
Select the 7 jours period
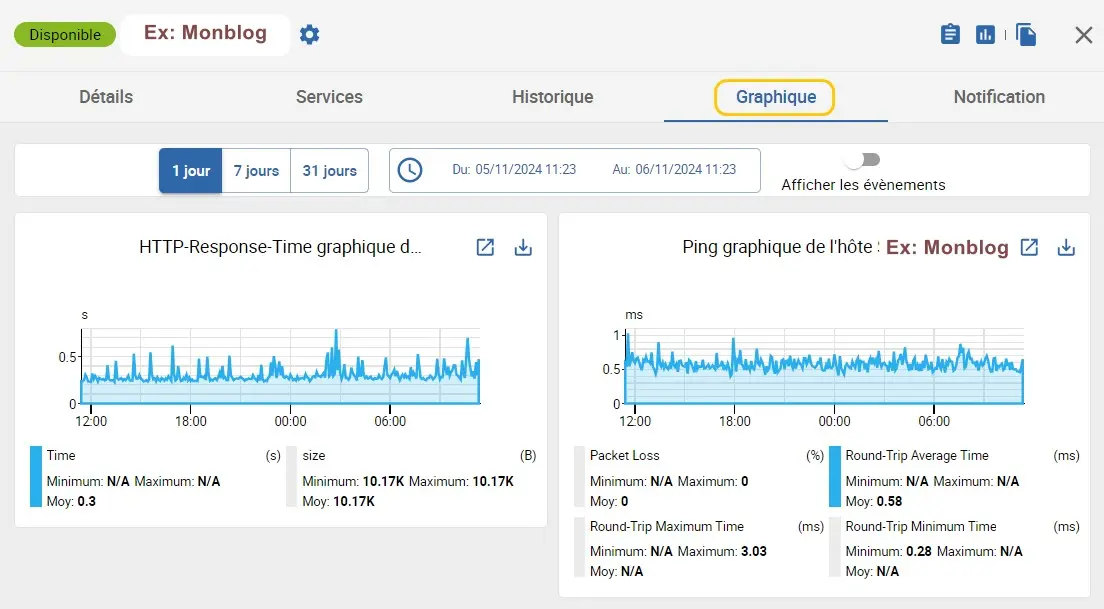[x=256, y=170]
